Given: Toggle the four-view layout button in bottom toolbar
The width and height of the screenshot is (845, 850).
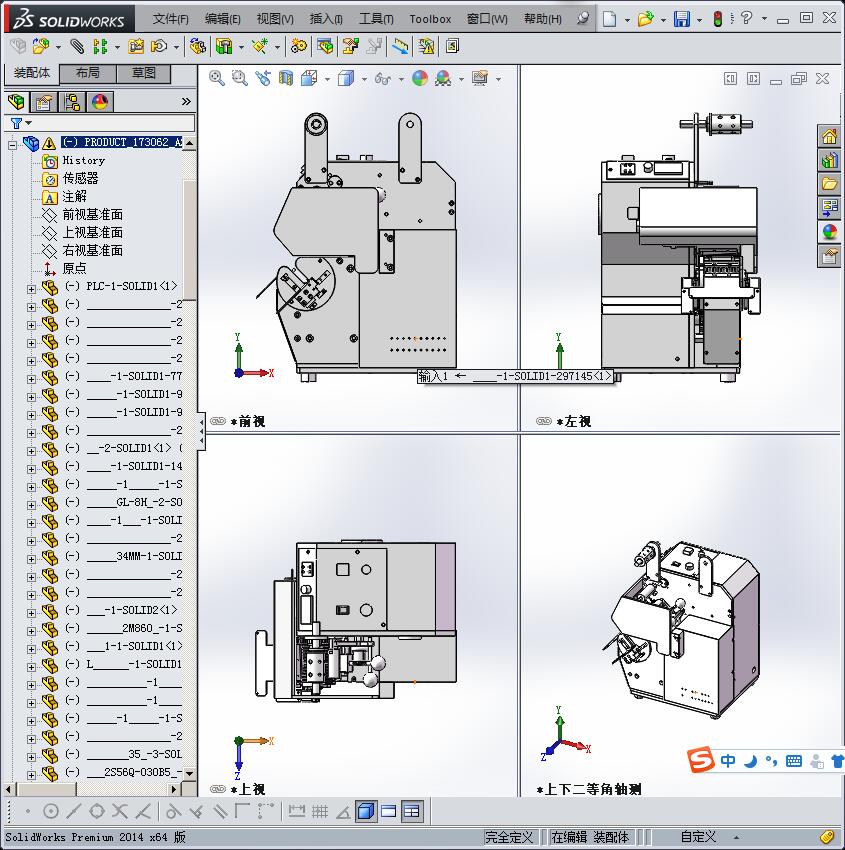Looking at the screenshot, I should click(412, 812).
